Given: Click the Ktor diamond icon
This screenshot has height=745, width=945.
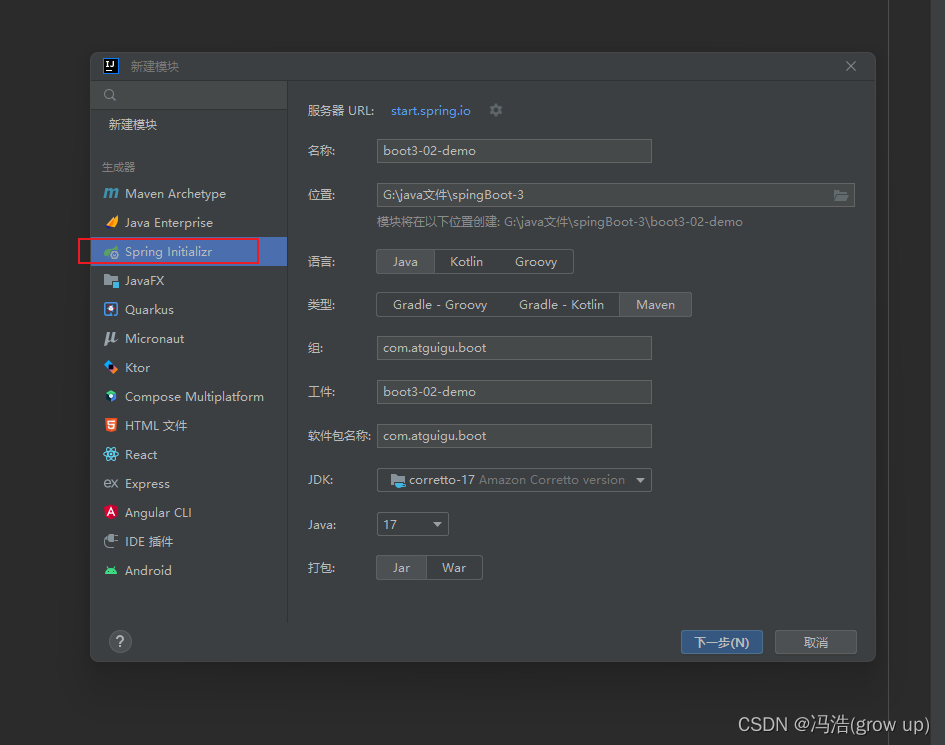Looking at the screenshot, I should pos(111,367).
